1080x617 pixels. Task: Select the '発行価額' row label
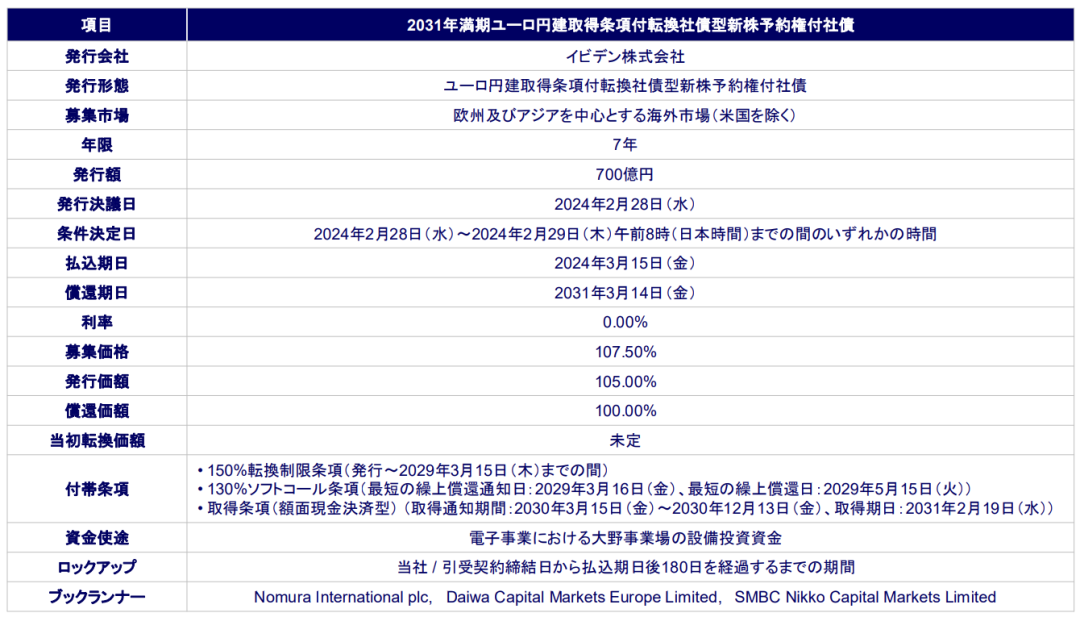click(96, 381)
